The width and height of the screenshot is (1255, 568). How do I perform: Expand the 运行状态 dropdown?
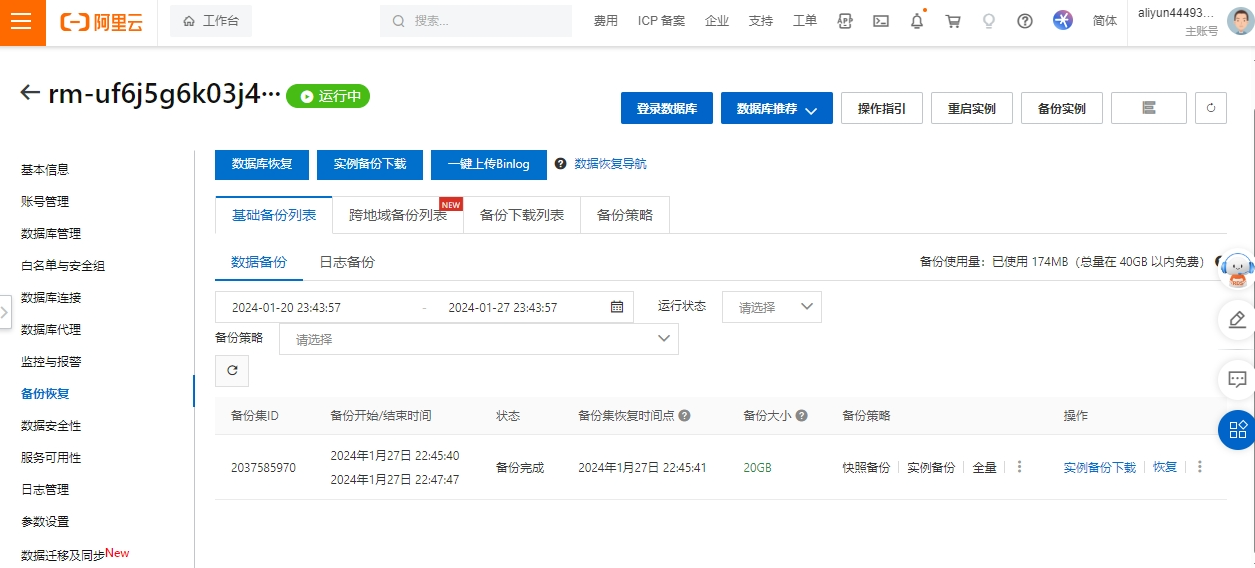[x=772, y=307]
